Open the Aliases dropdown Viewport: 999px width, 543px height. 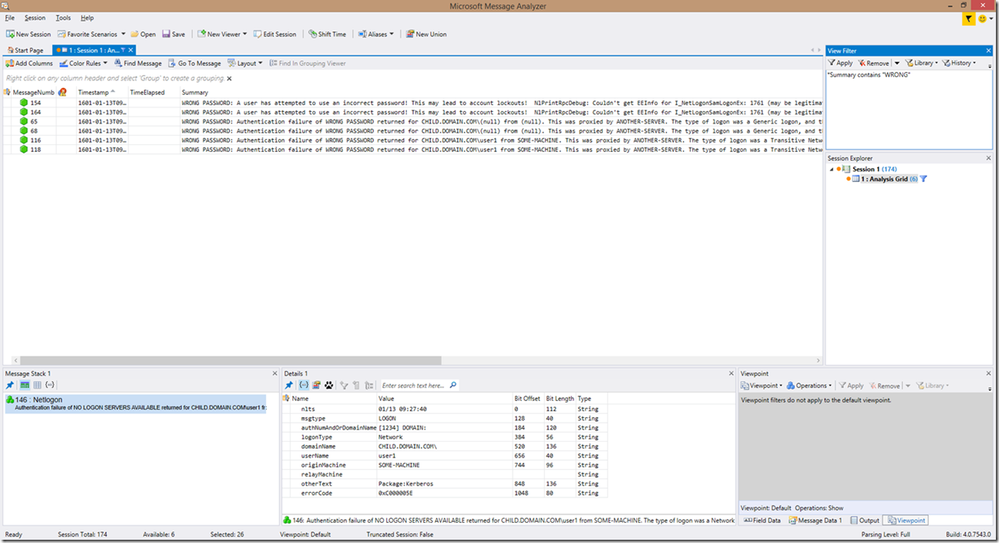376,34
